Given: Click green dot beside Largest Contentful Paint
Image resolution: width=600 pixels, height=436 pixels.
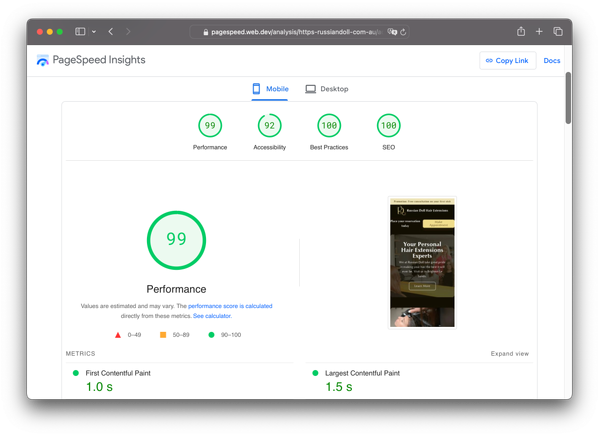Looking at the screenshot, I should (315, 373).
